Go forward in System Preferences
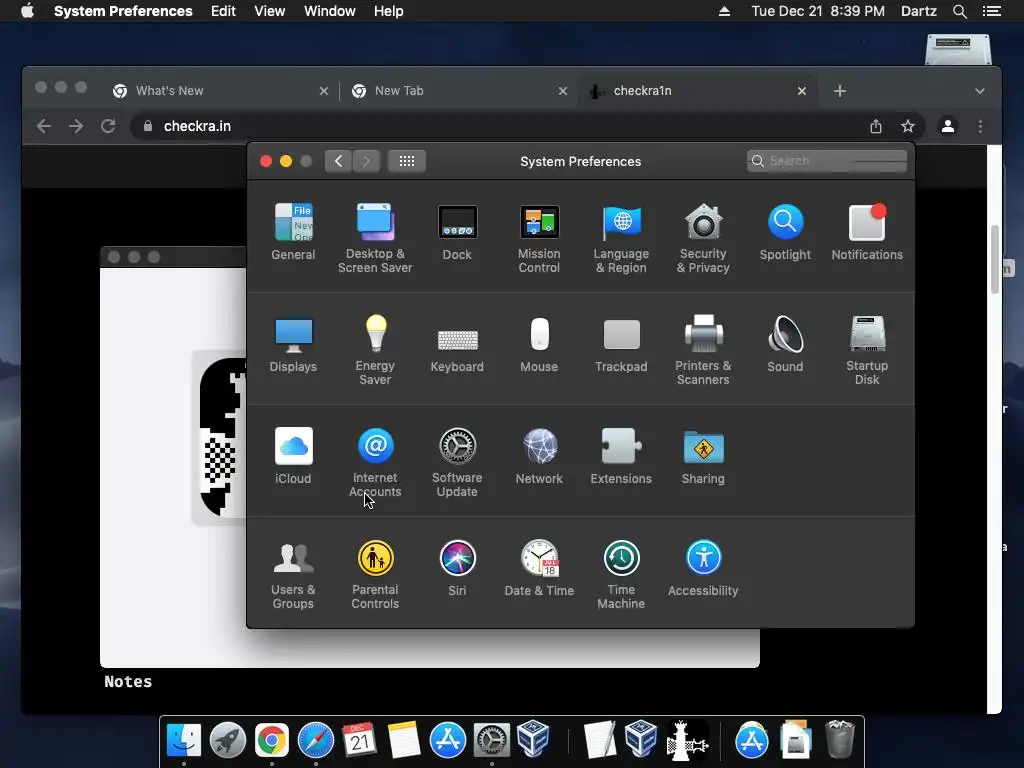 point(366,161)
